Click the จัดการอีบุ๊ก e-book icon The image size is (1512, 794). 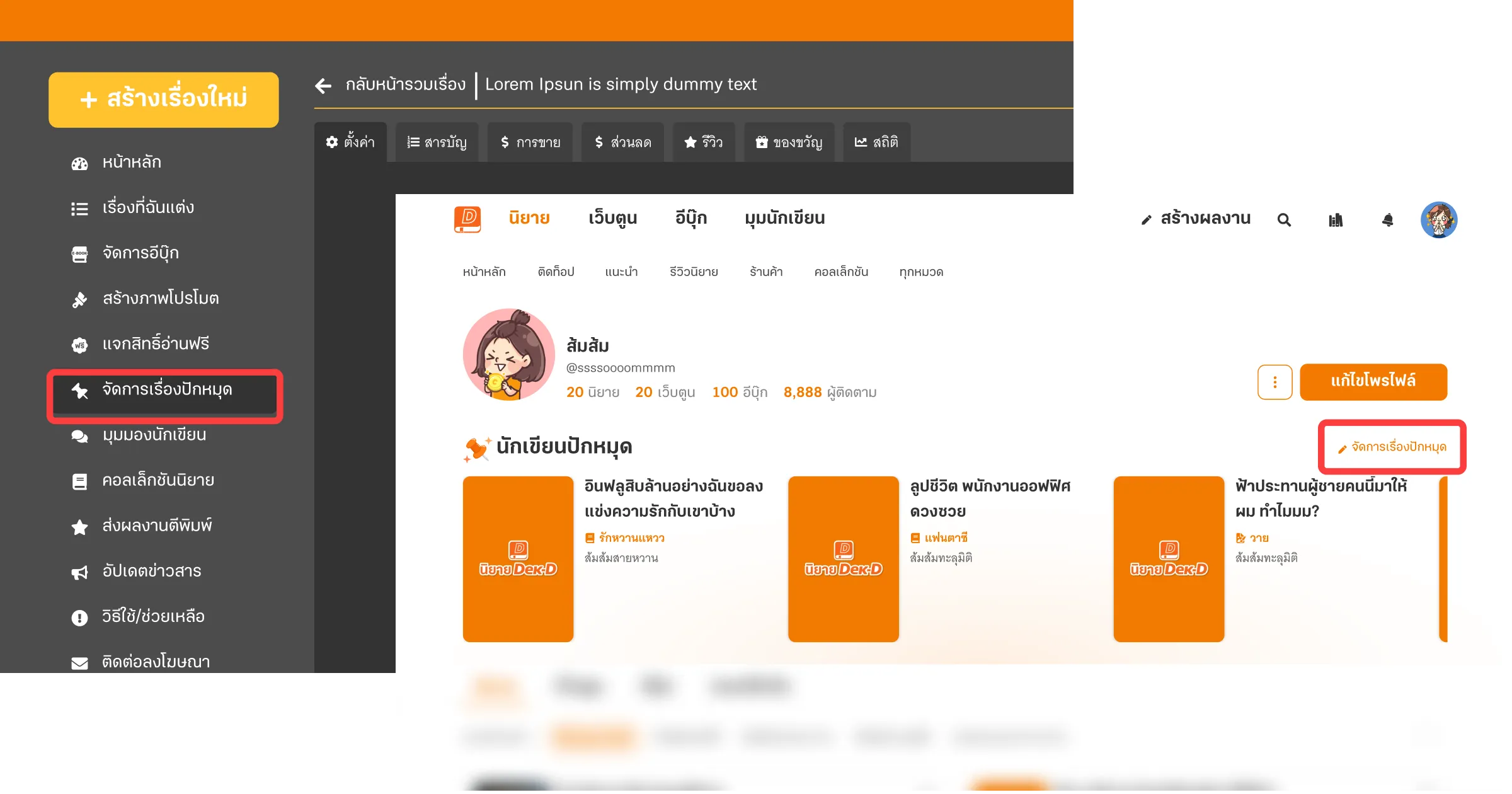click(x=79, y=254)
